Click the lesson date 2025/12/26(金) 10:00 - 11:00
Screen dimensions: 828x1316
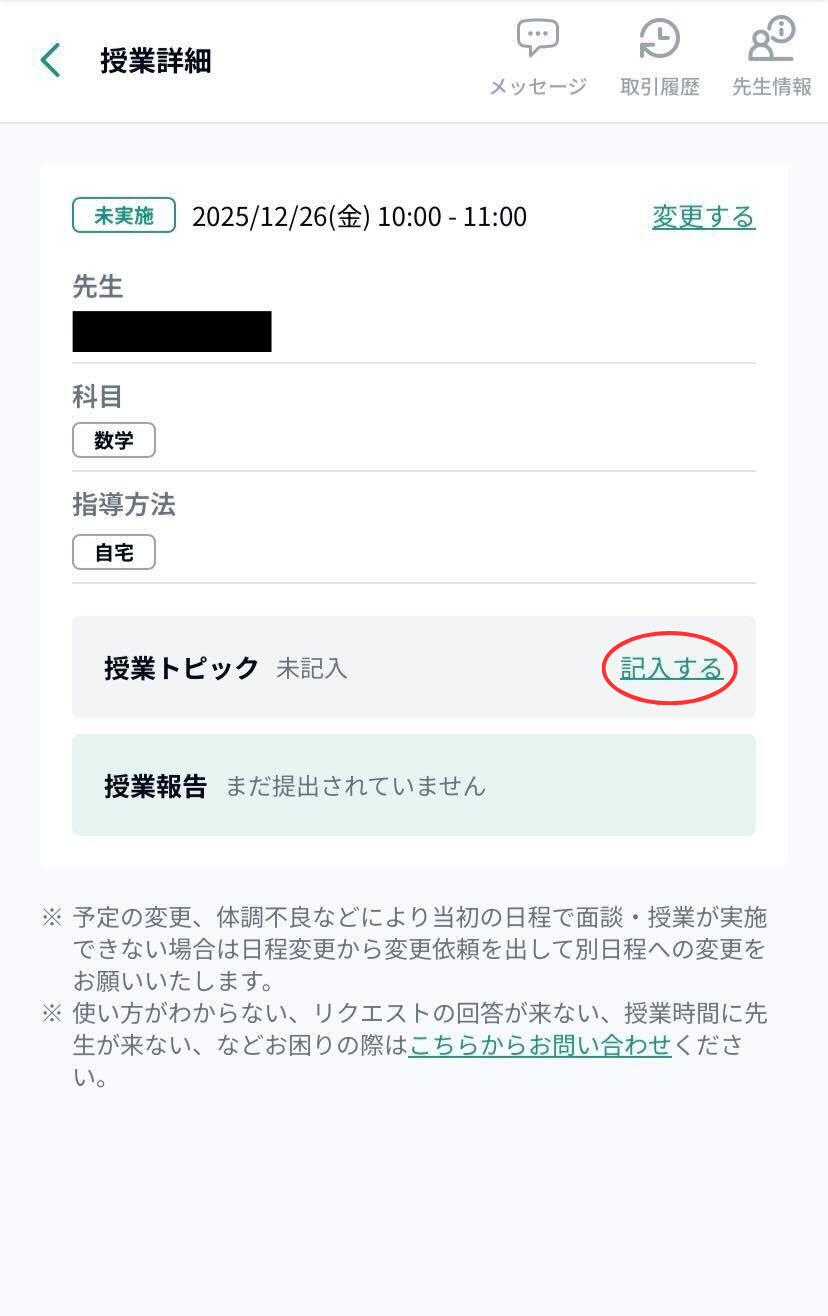point(359,217)
